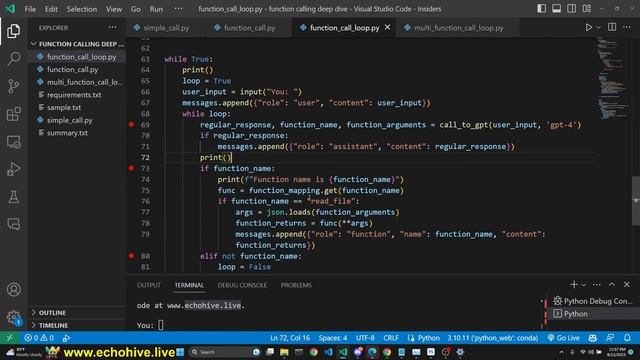The height and width of the screenshot is (360, 640).
Task: Open the View menu
Action: point(114,9)
